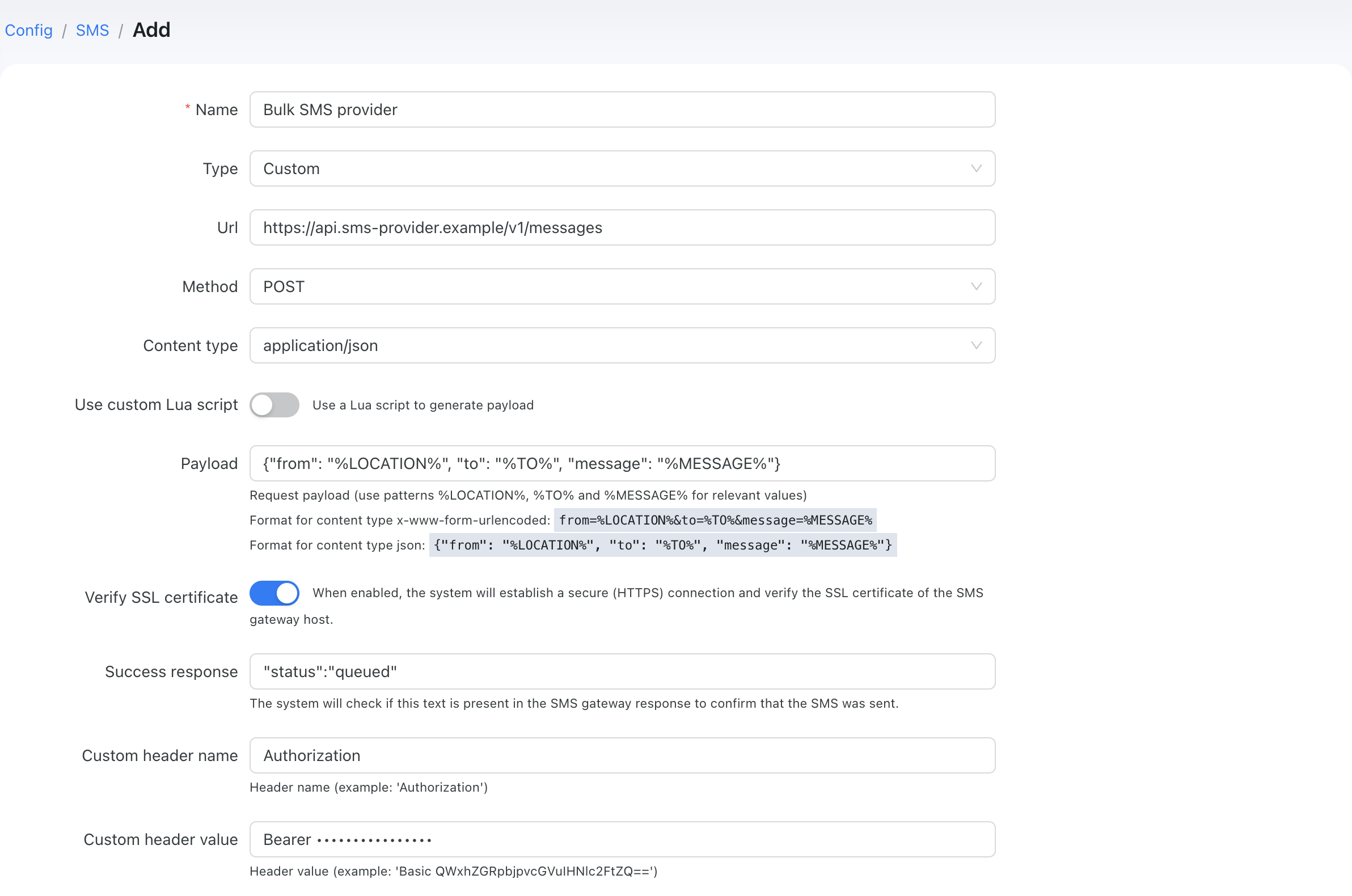The height and width of the screenshot is (896, 1352).
Task: Click the 'Use a Lua script to generate payload' text
Action: click(423, 405)
